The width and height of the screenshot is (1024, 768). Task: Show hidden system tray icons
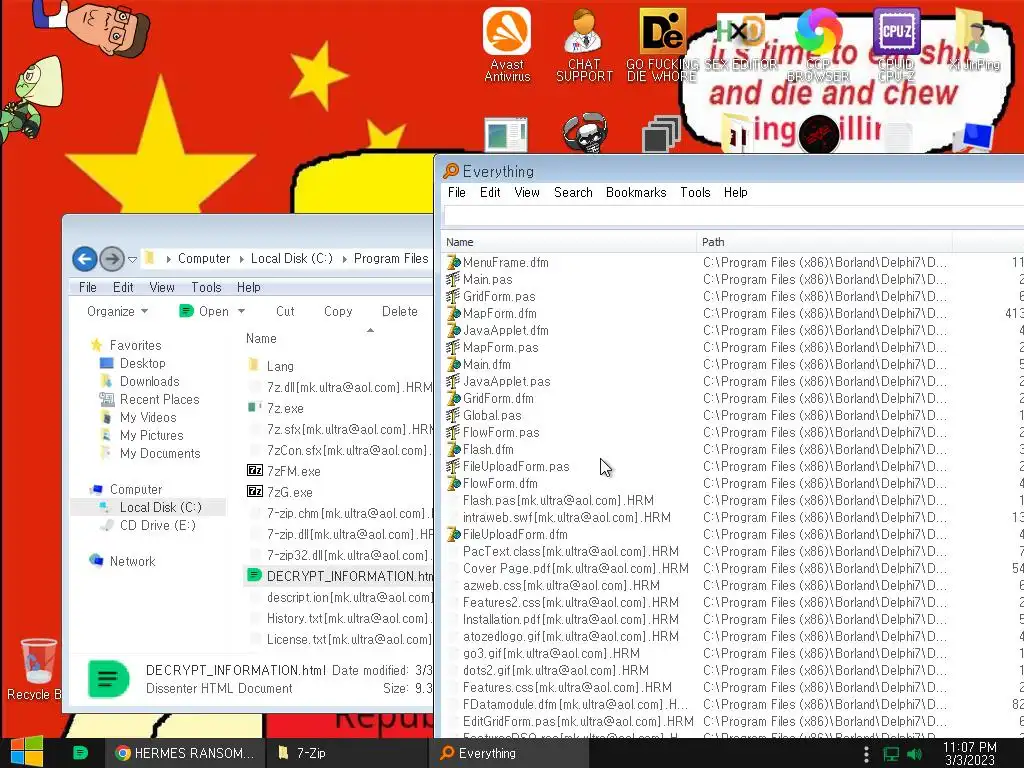click(866, 754)
